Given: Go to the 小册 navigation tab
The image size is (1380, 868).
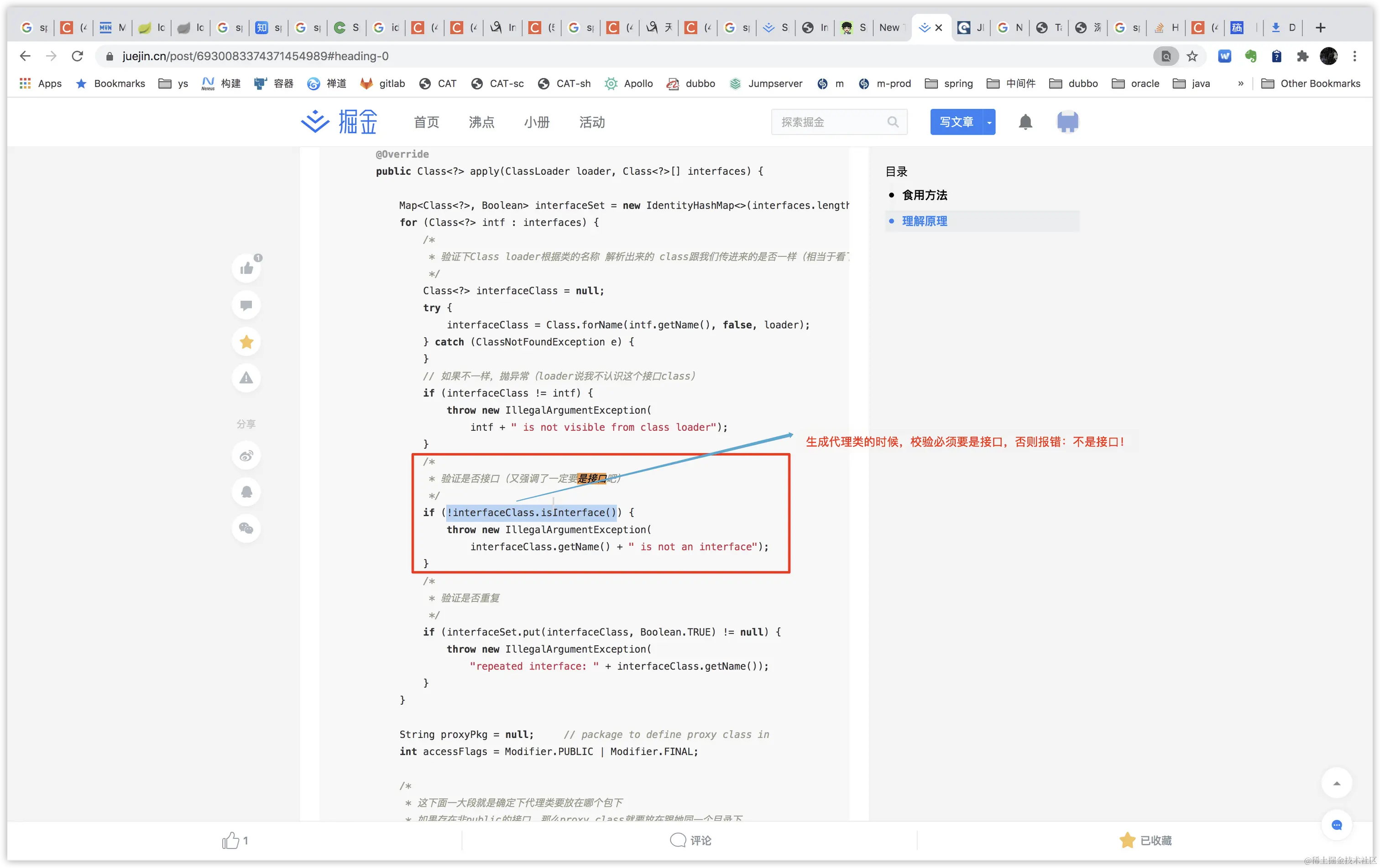Looking at the screenshot, I should [x=536, y=122].
